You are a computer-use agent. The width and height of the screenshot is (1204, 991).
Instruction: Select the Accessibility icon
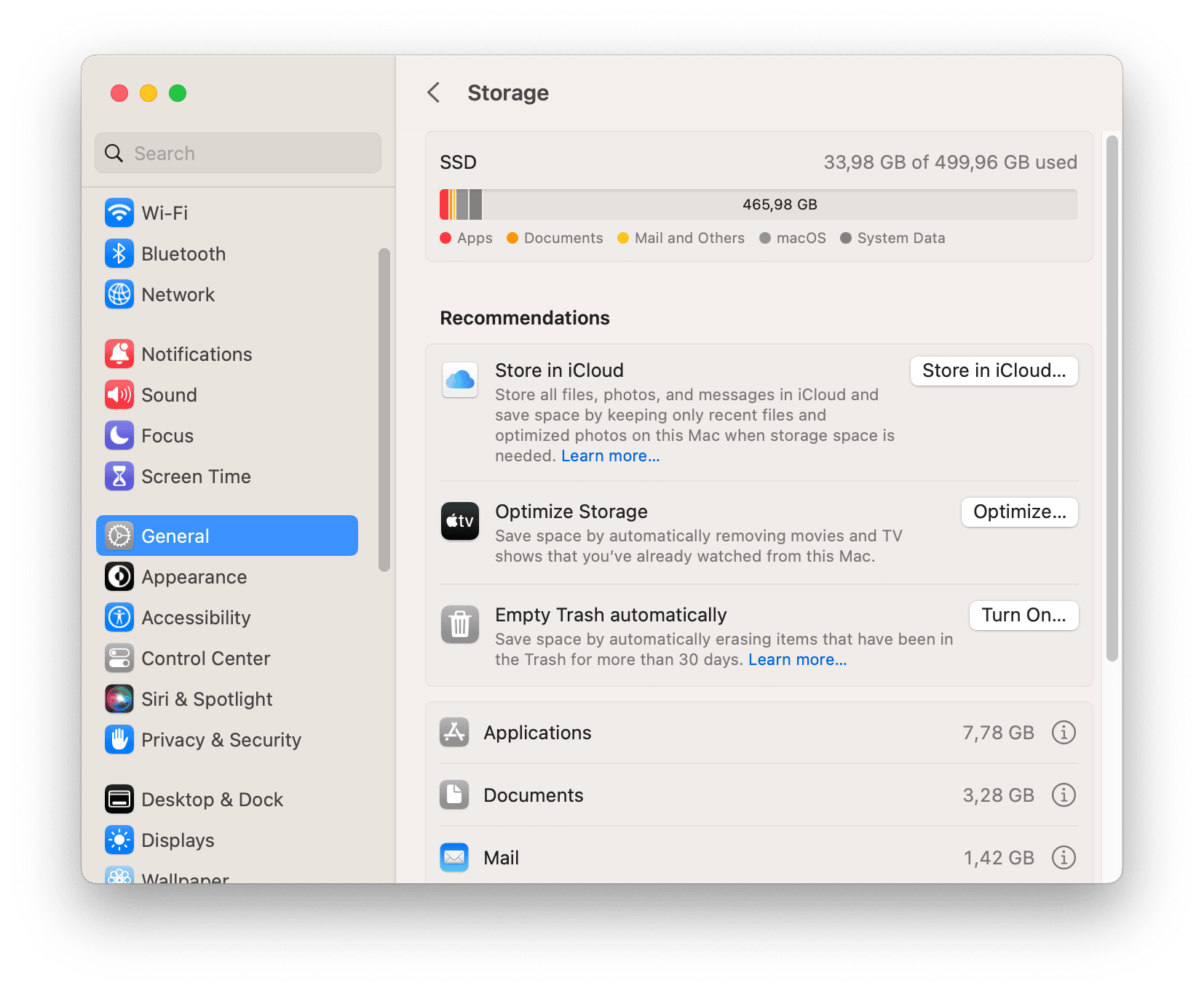click(119, 617)
